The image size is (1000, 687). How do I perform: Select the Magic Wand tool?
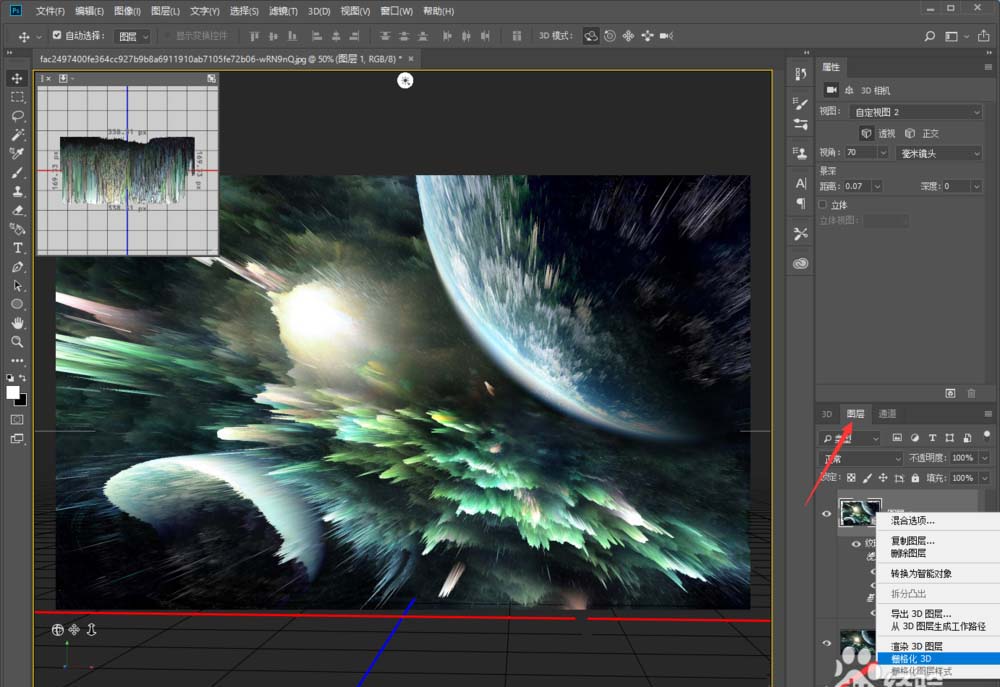[18, 135]
